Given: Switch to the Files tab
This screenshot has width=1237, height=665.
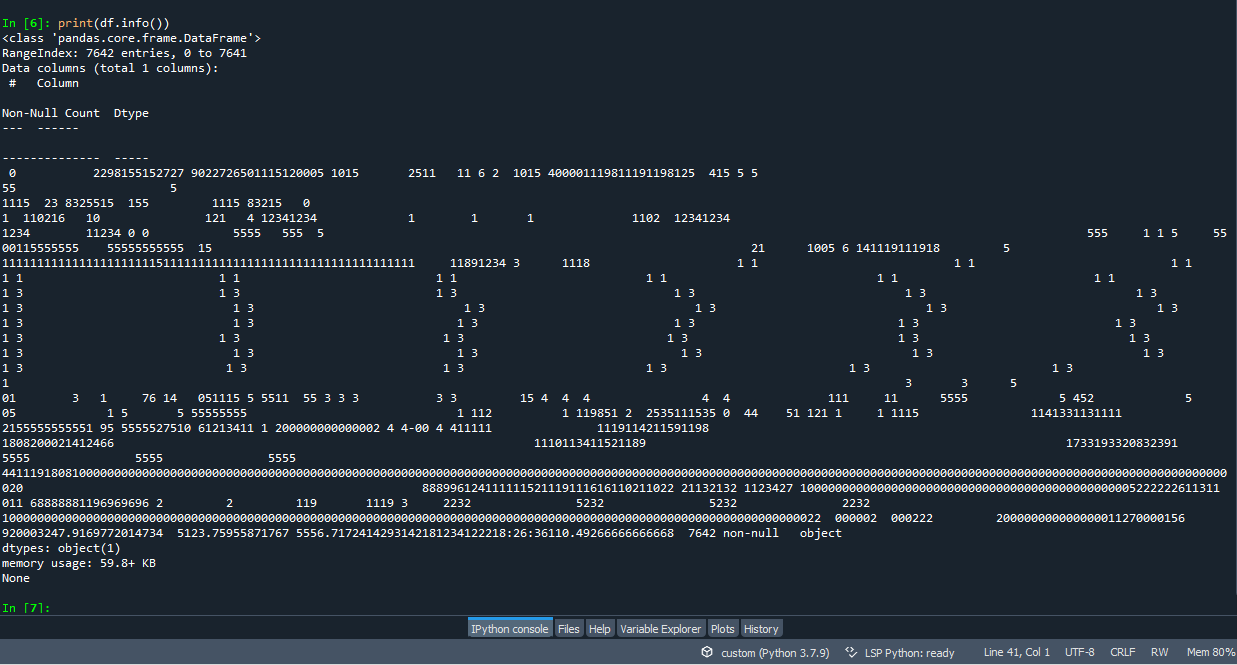Looking at the screenshot, I should [569, 628].
